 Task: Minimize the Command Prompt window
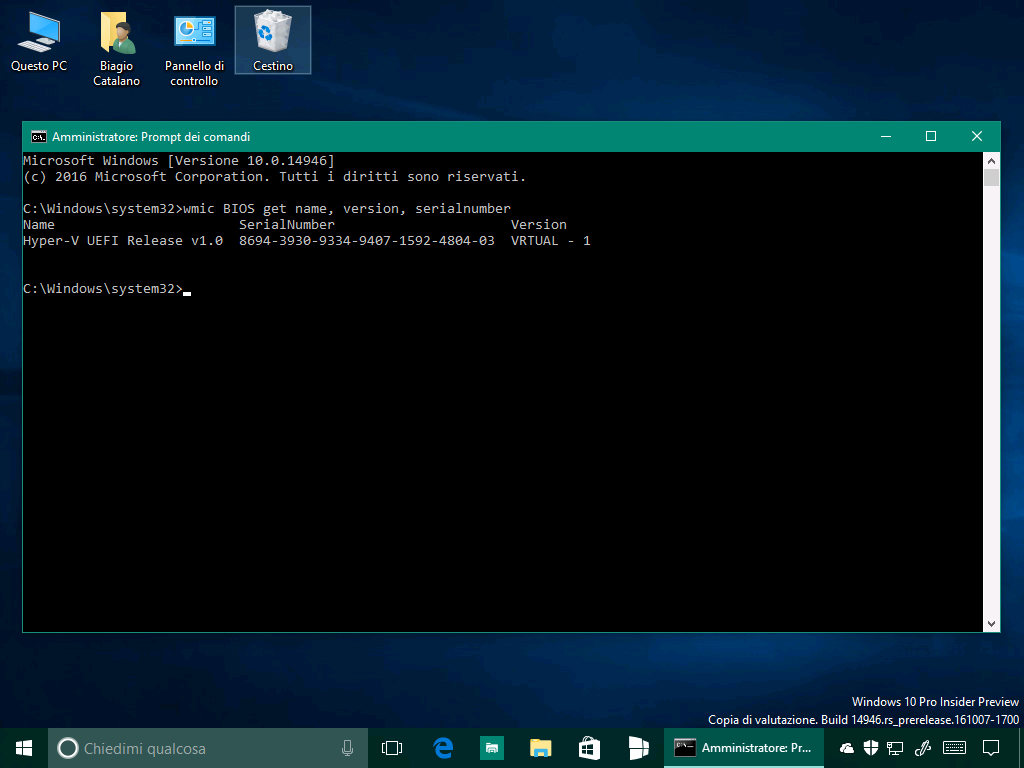tap(886, 136)
